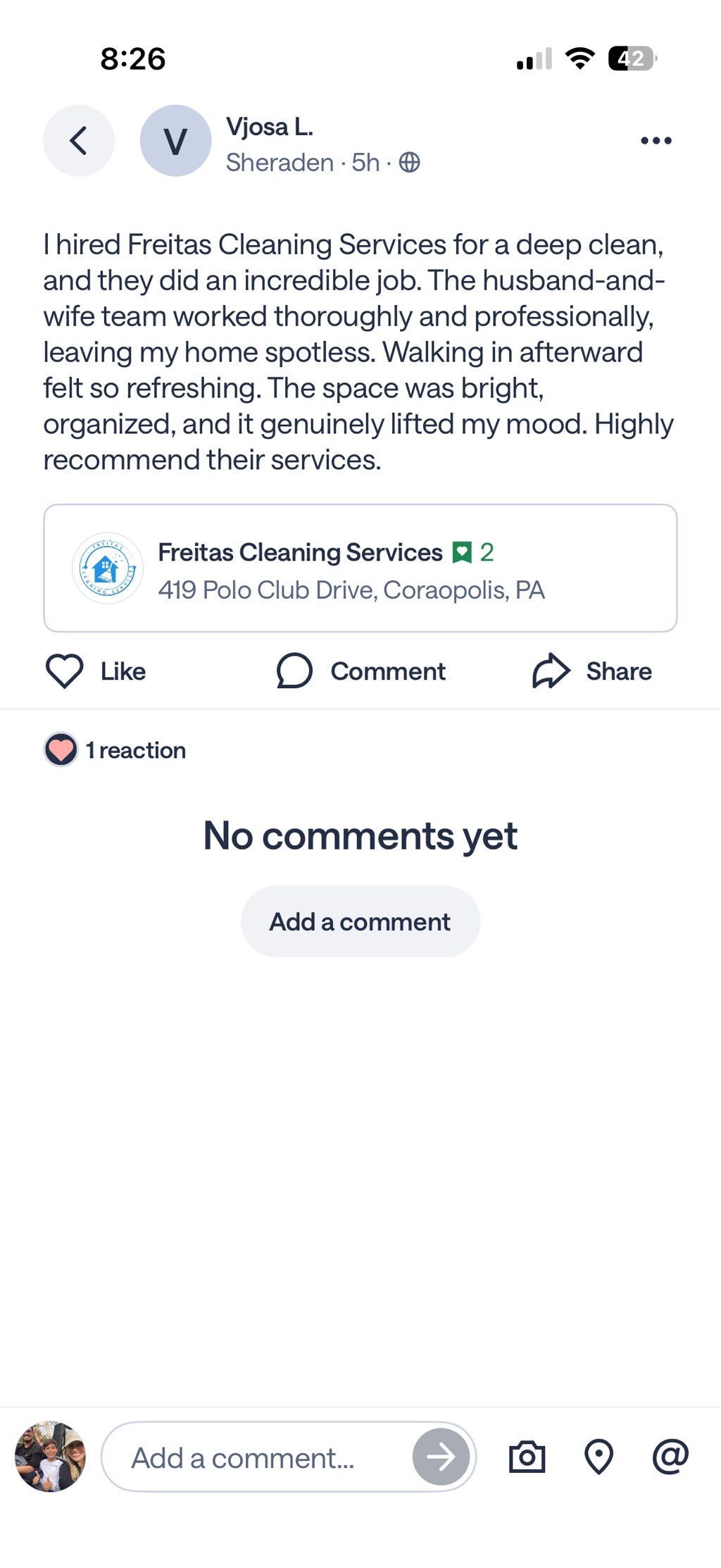Add location with the pin icon
This screenshot has height=1568, width=721.
tap(598, 1457)
